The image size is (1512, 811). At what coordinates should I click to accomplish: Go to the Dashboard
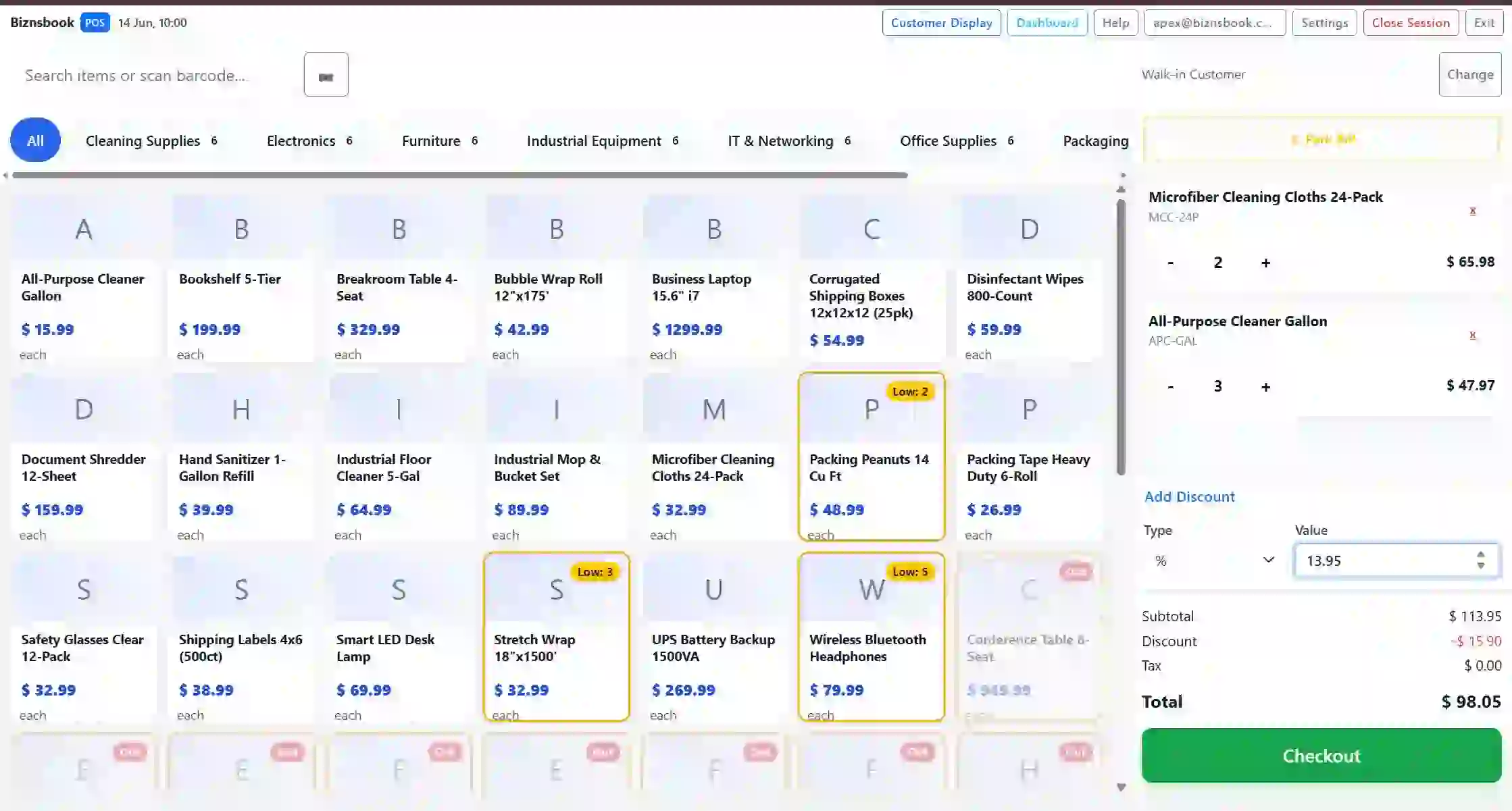pyautogui.click(x=1047, y=23)
